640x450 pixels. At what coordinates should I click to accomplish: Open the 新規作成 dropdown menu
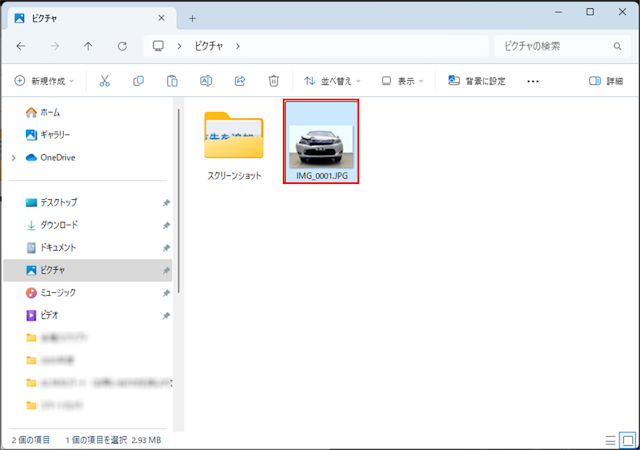45,81
